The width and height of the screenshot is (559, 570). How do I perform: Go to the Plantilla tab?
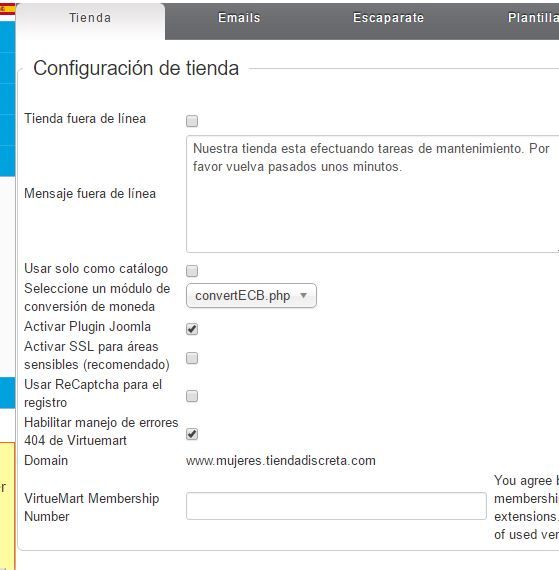[x=533, y=18]
